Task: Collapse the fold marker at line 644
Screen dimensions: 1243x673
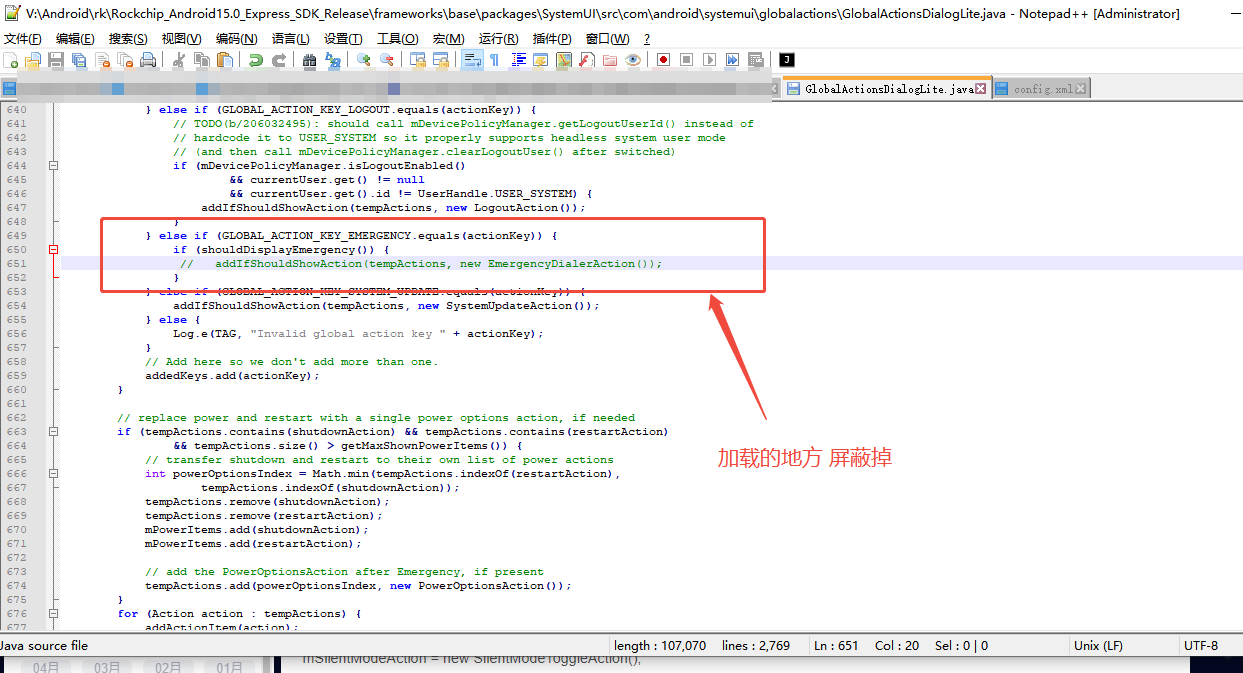Action: click(54, 166)
